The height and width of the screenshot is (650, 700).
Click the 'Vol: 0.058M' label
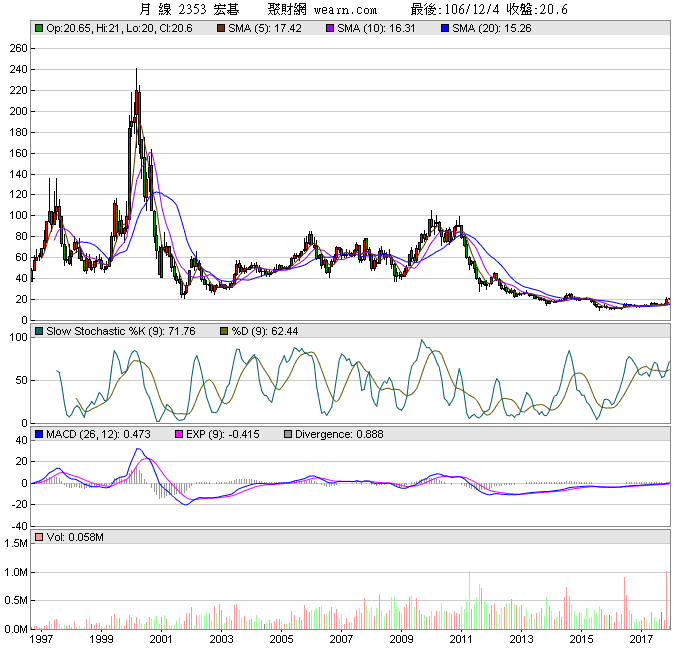click(75, 537)
